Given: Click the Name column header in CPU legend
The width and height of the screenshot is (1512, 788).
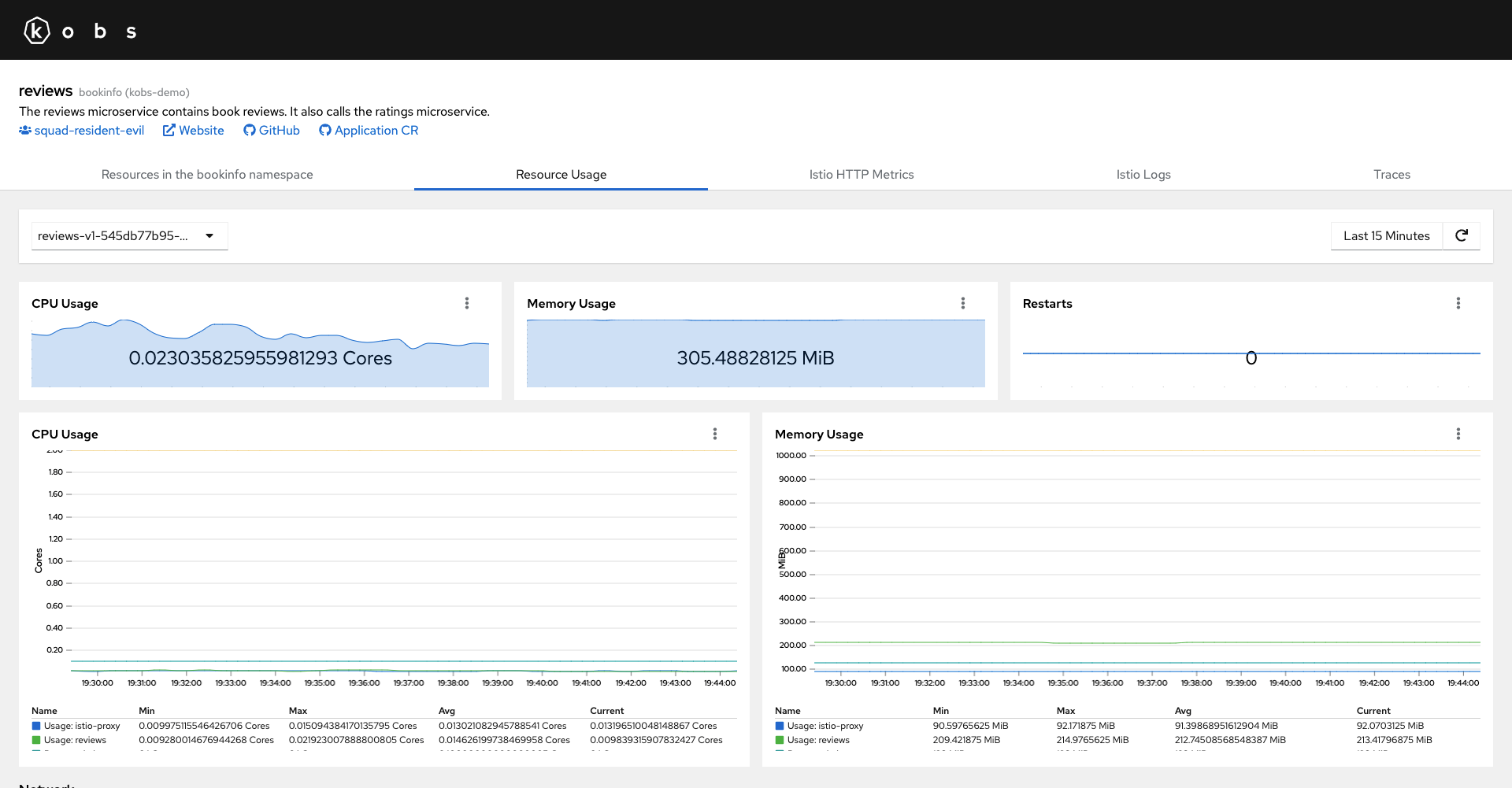Looking at the screenshot, I should click(x=44, y=711).
